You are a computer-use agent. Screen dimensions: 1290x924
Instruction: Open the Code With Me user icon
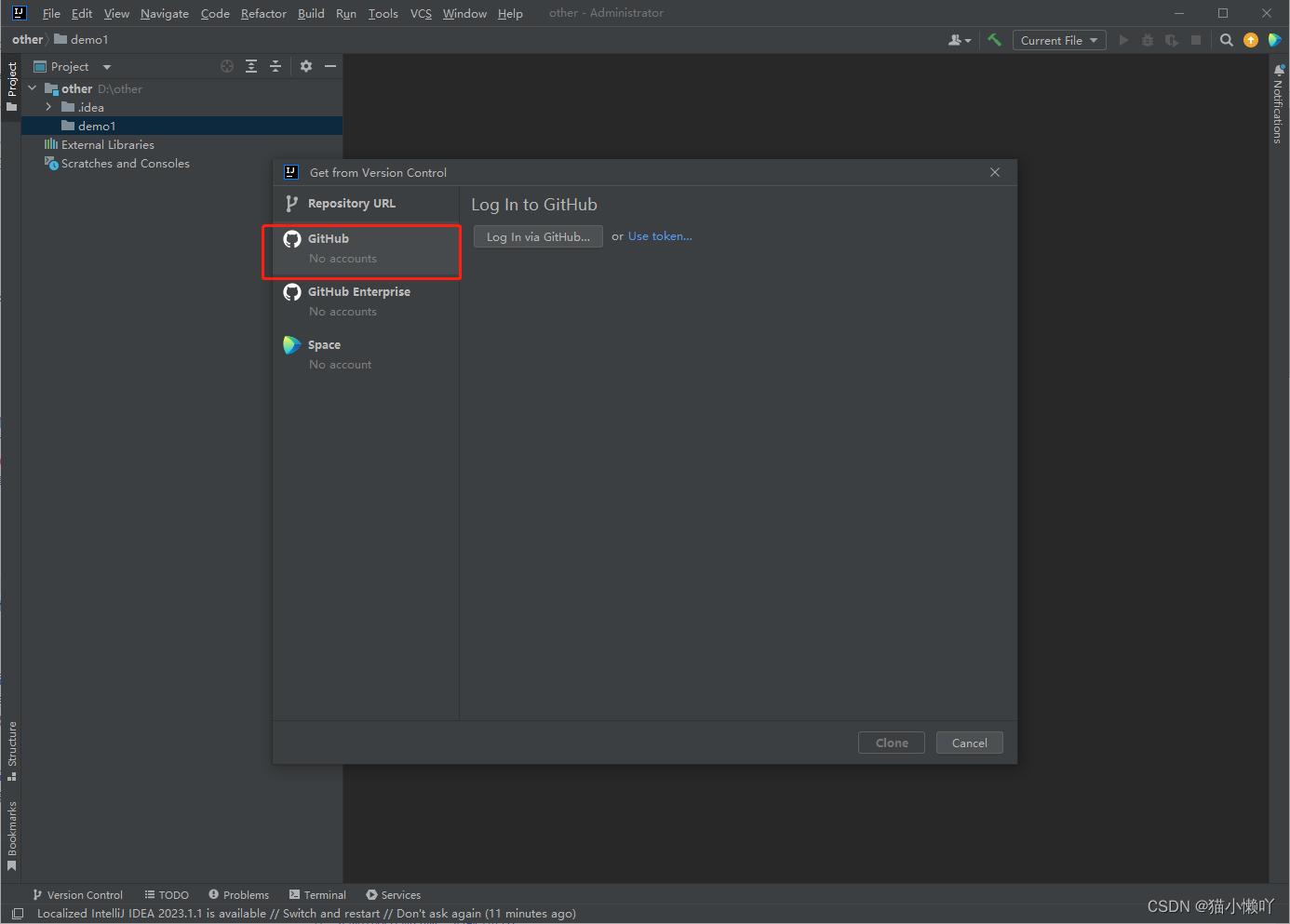coord(959,40)
